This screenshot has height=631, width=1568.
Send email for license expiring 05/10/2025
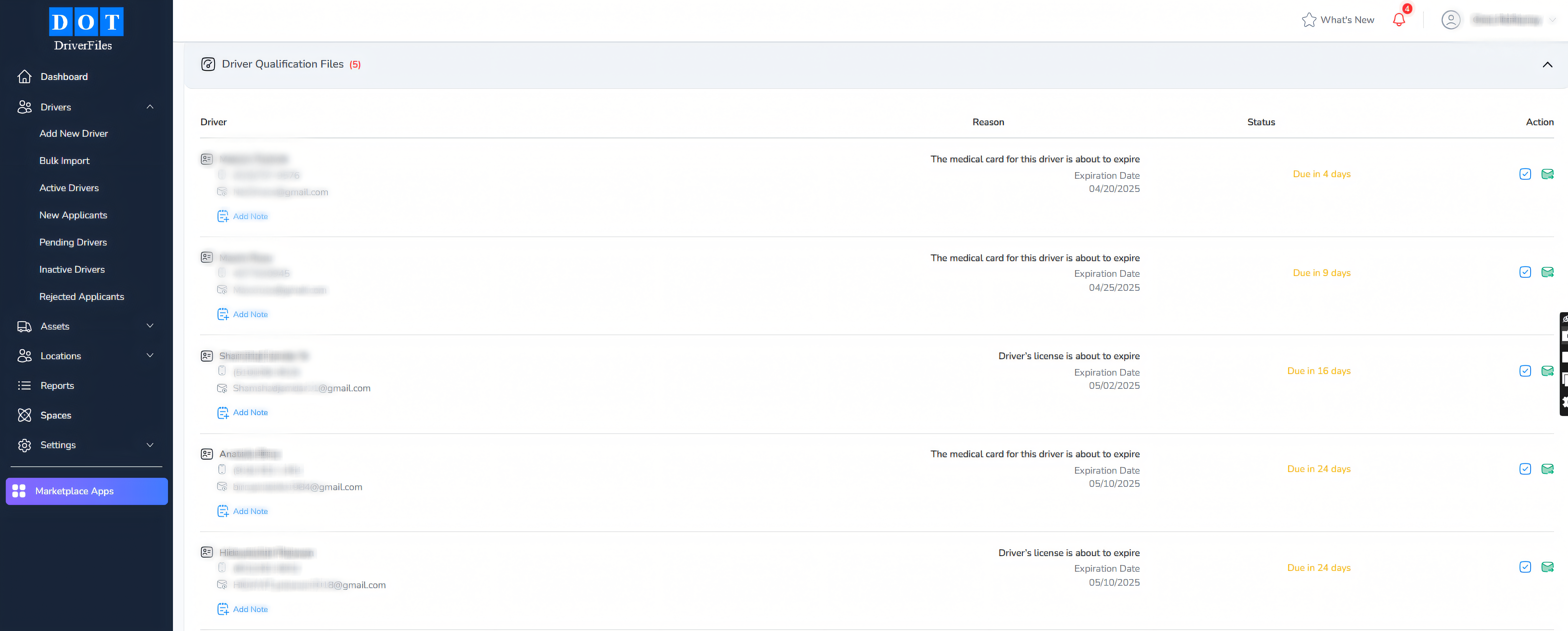click(1547, 567)
